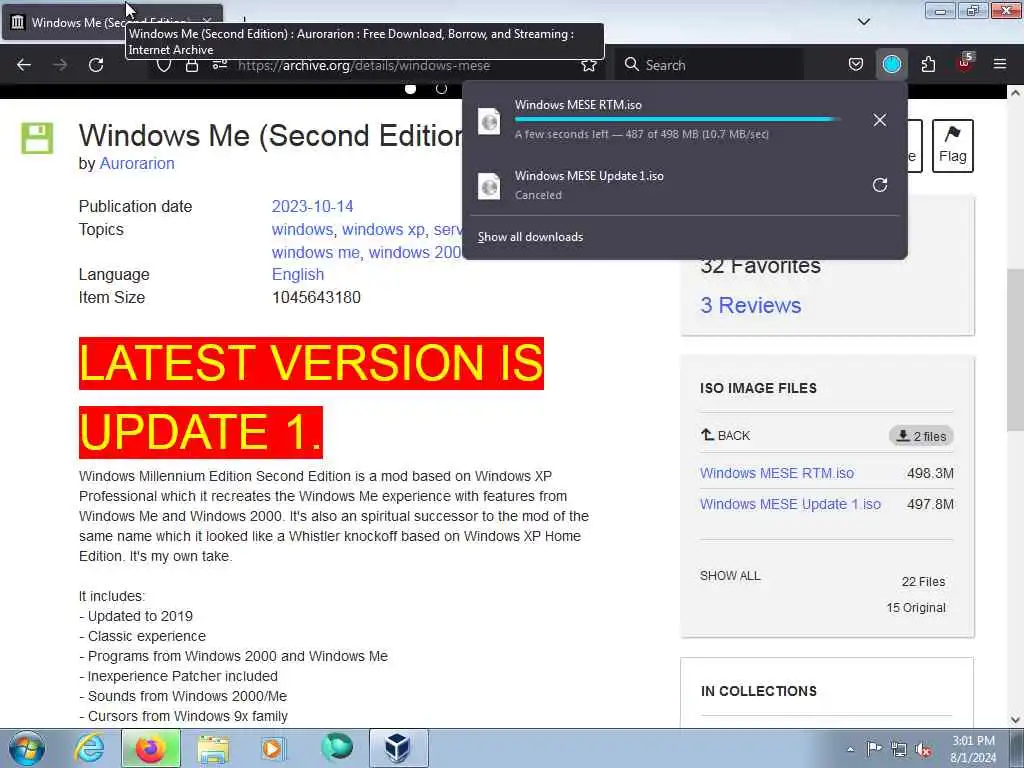
Task: Bookmark this page with the star icon
Action: 588,65
